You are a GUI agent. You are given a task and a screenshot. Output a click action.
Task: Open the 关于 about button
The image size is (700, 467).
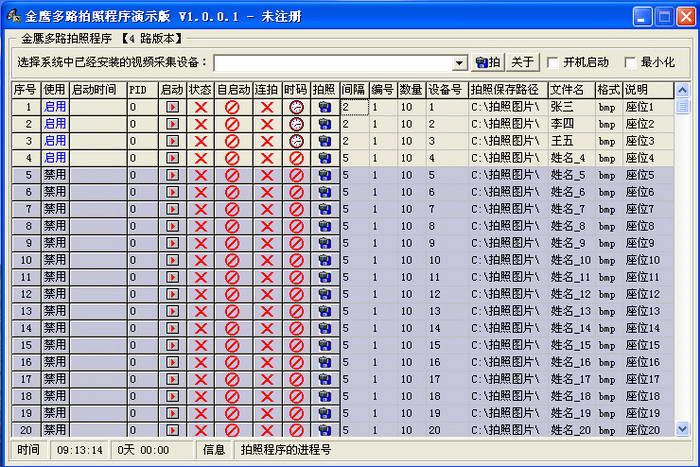pyautogui.click(x=523, y=62)
